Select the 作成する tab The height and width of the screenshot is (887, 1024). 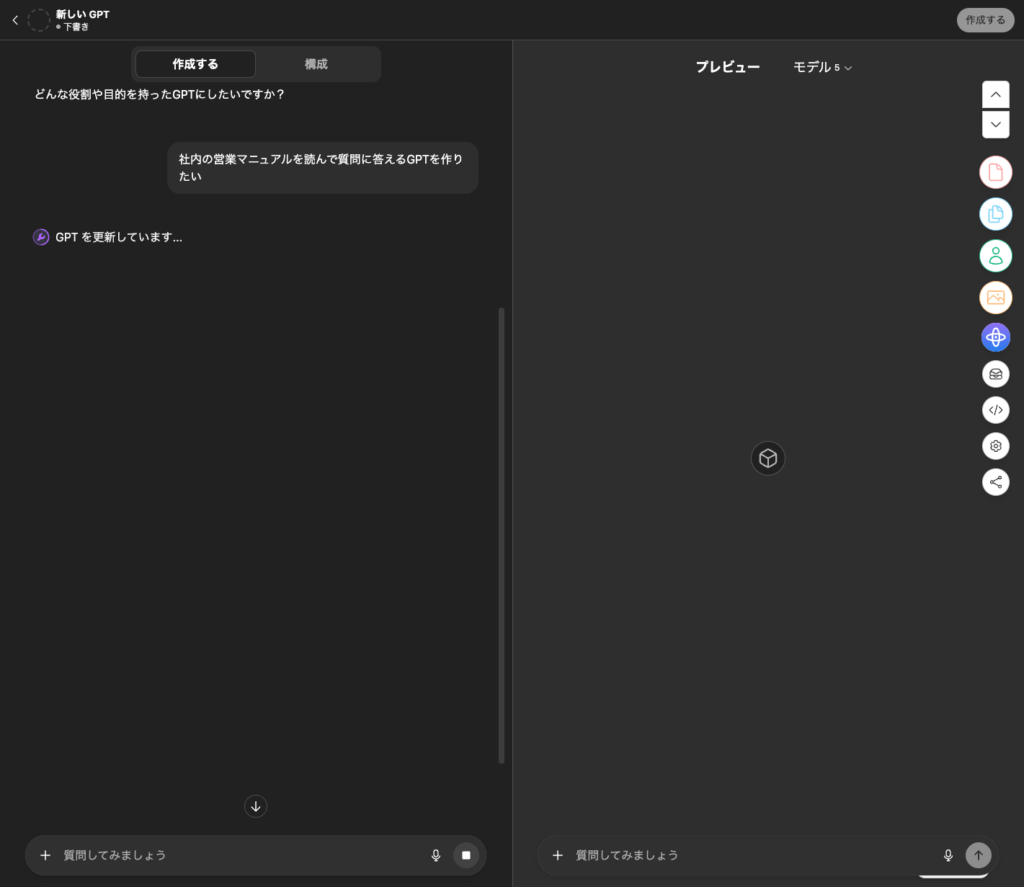pyautogui.click(x=195, y=64)
